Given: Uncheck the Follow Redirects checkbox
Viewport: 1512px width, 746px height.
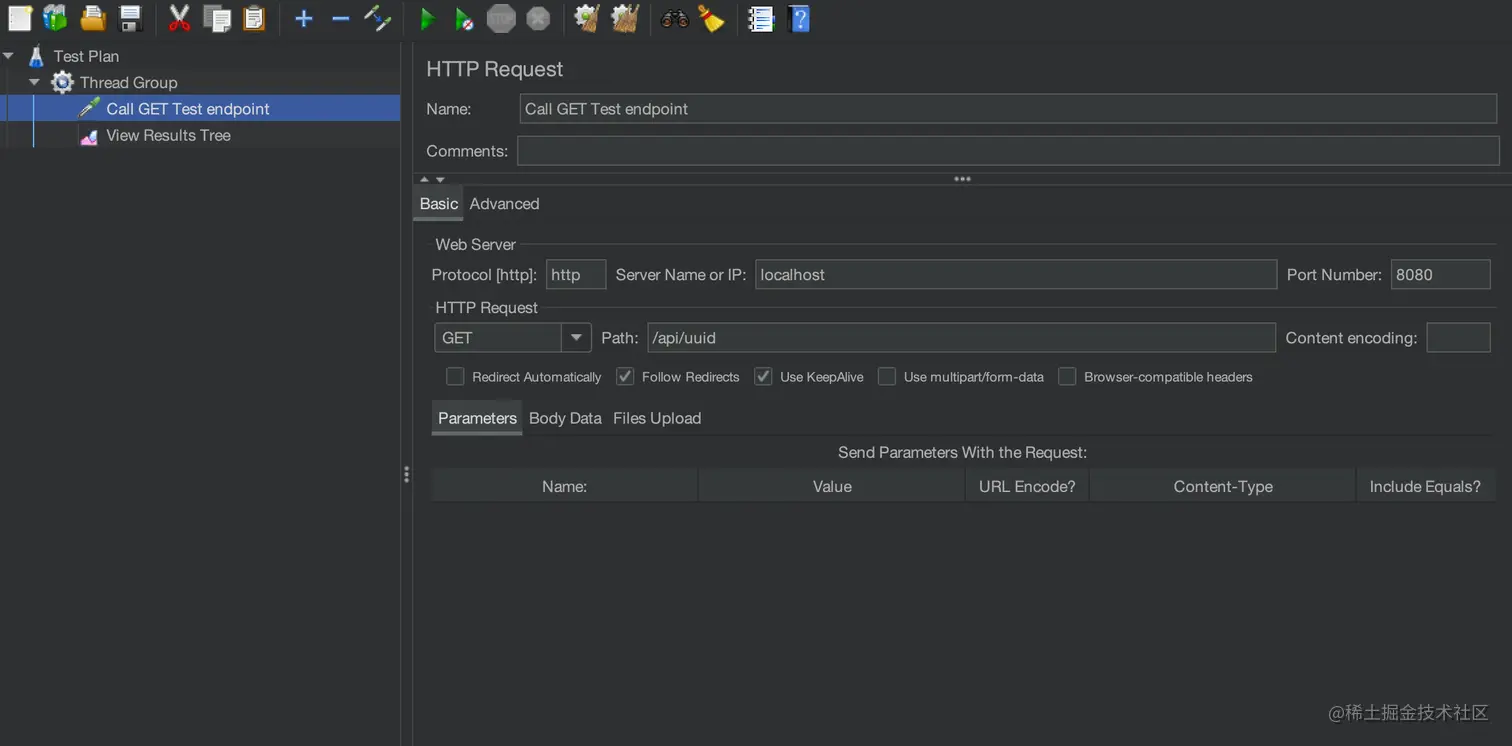Looking at the screenshot, I should tap(625, 377).
